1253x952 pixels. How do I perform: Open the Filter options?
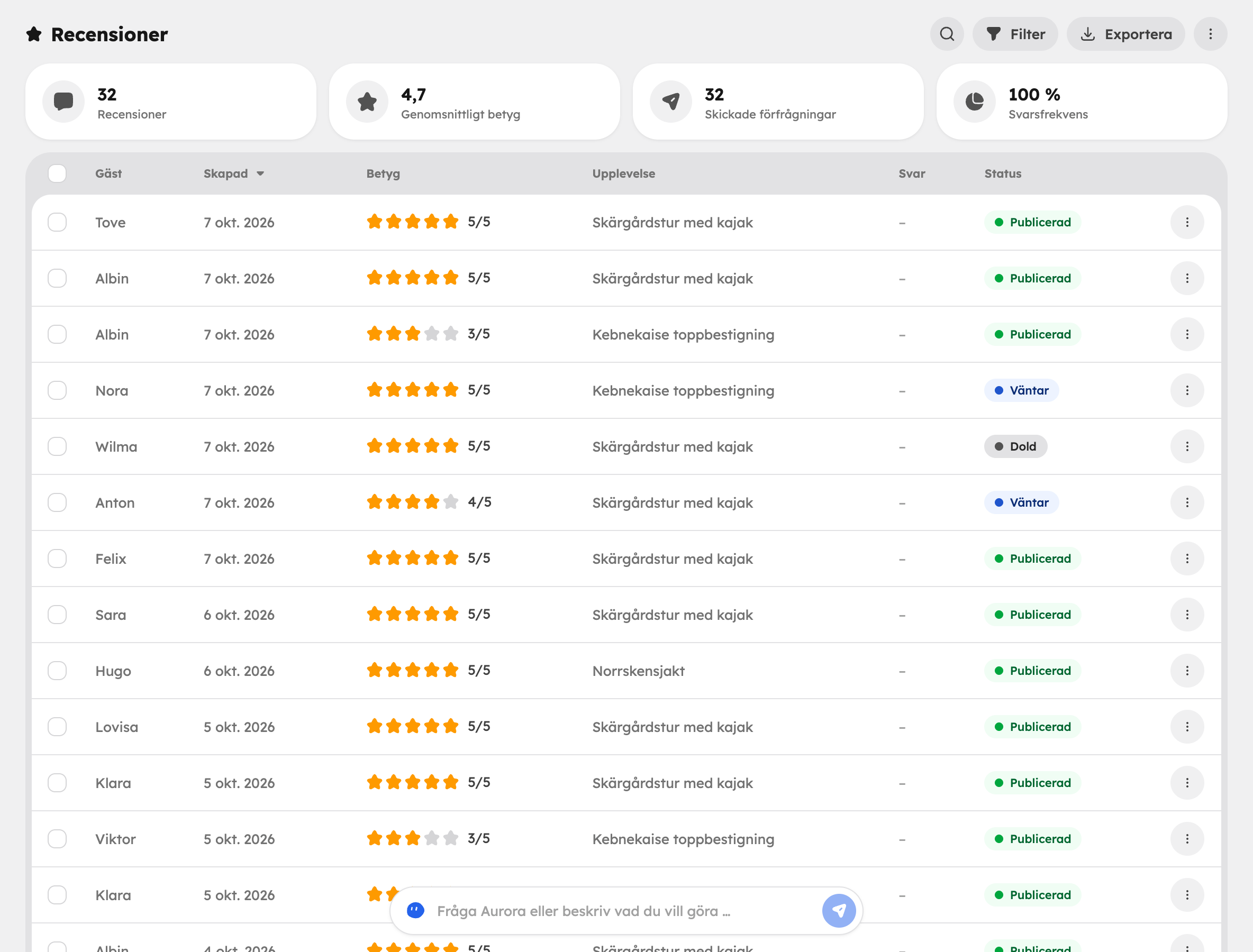pyautogui.click(x=1015, y=34)
